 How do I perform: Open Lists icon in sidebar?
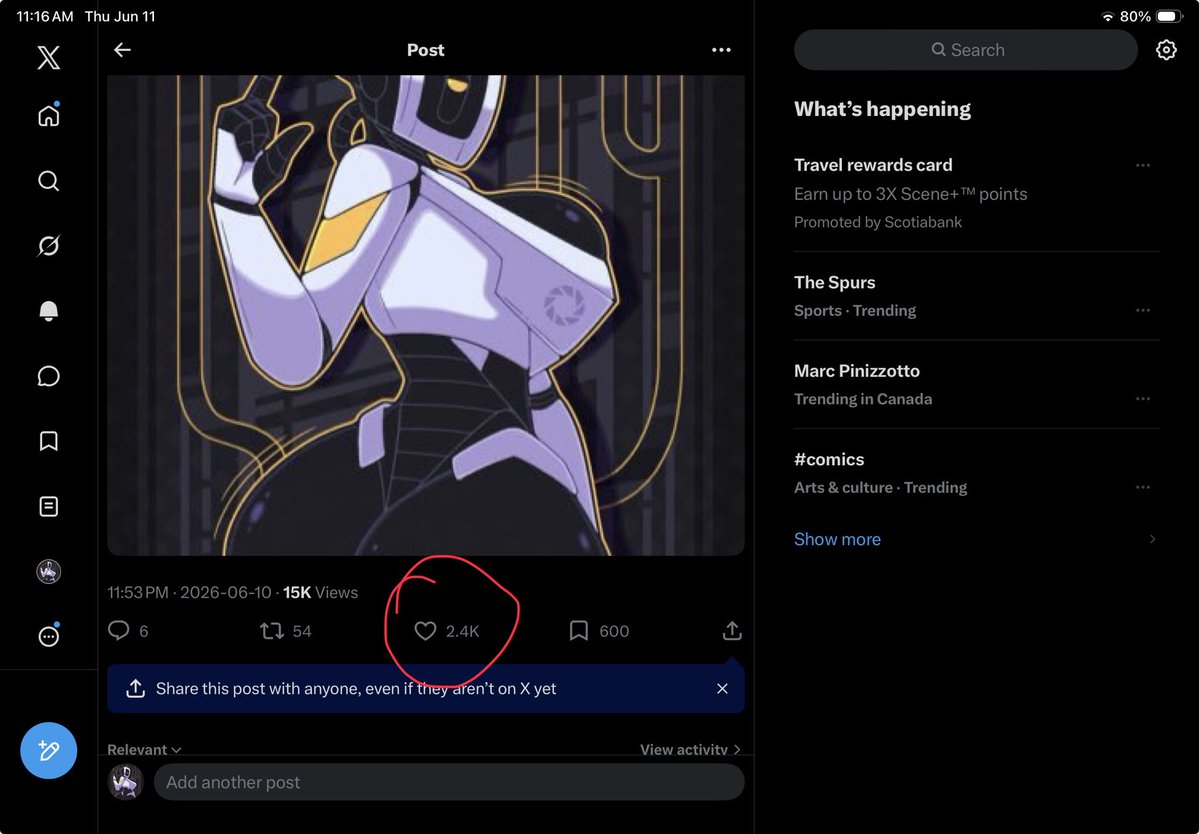click(48, 506)
